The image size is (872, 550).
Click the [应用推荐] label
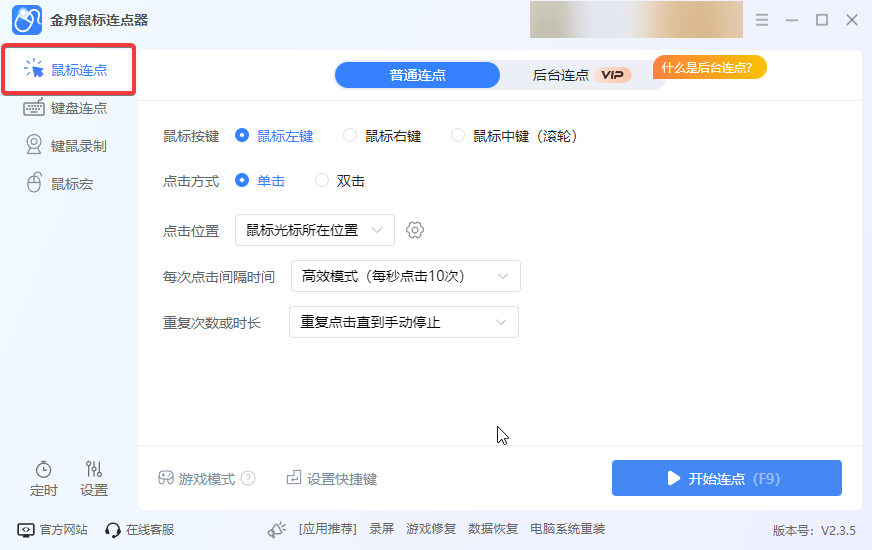328,529
